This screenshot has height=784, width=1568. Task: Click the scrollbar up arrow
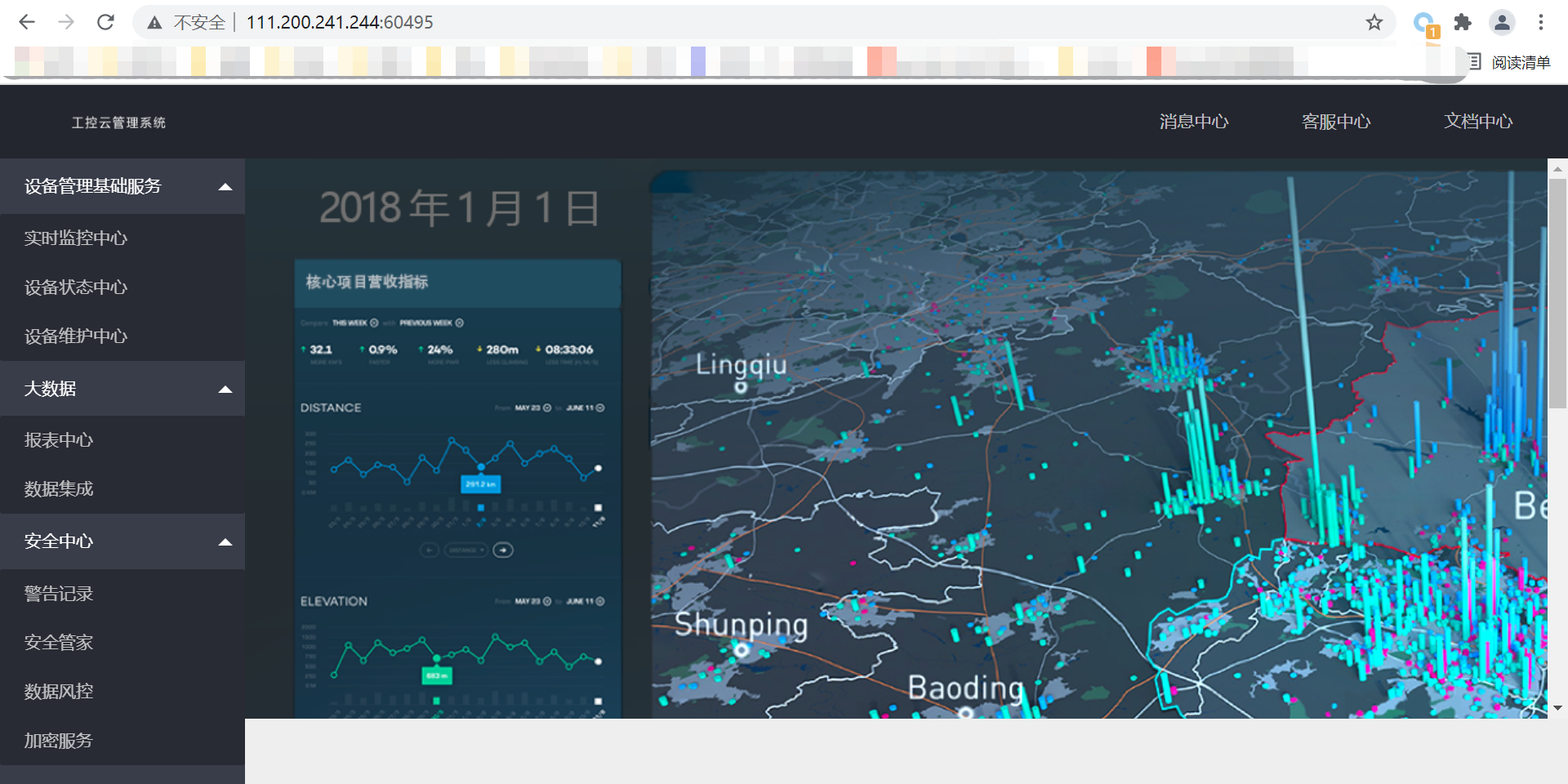point(1557,169)
